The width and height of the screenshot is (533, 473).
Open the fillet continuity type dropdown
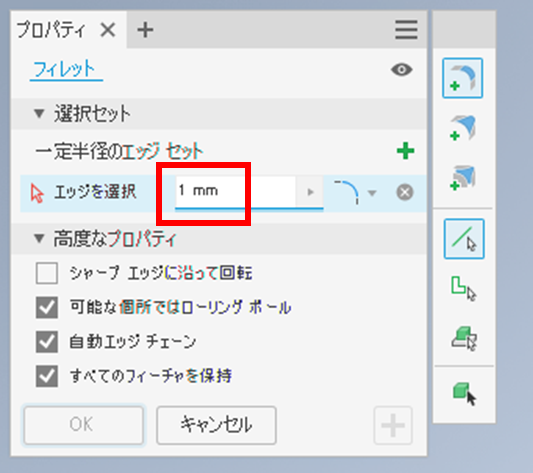pyautogui.click(x=372, y=193)
